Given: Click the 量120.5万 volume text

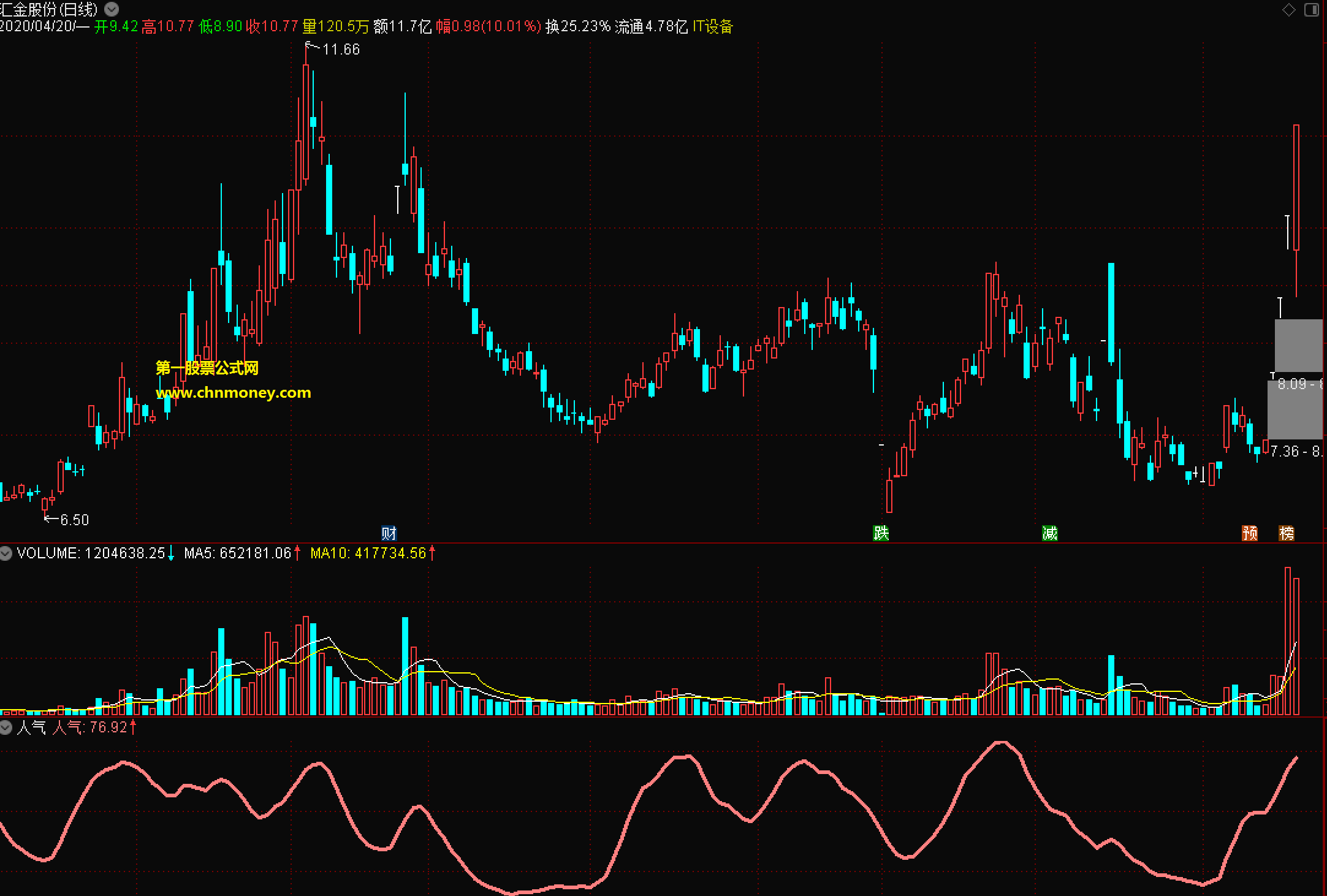Looking at the screenshot, I should (x=336, y=26).
